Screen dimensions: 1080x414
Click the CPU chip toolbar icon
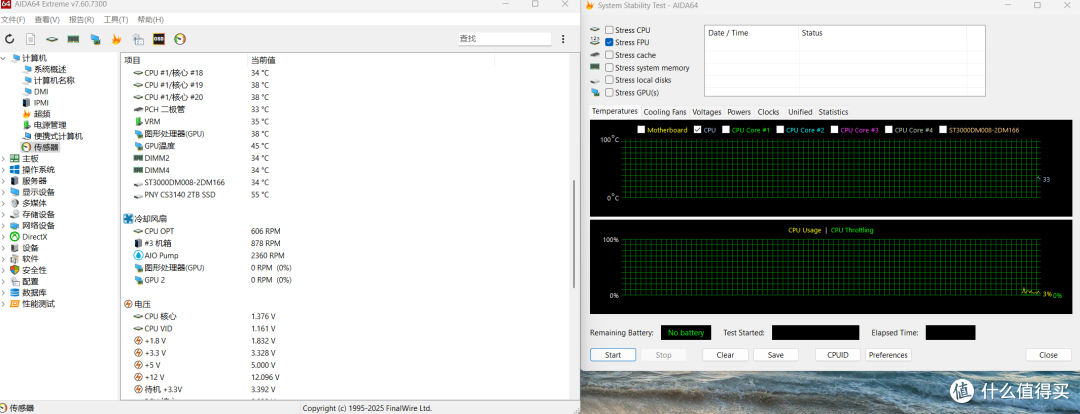pos(52,39)
